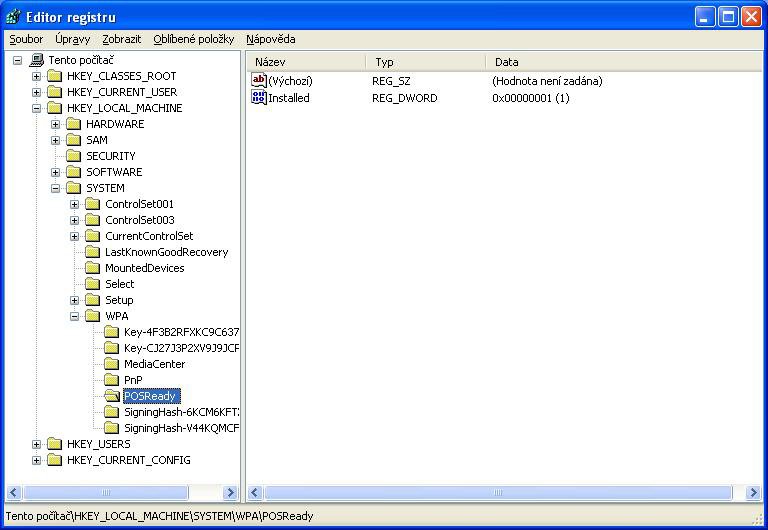Select the Setup key label
The width and height of the screenshot is (768, 530).
click(x=119, y=300)
